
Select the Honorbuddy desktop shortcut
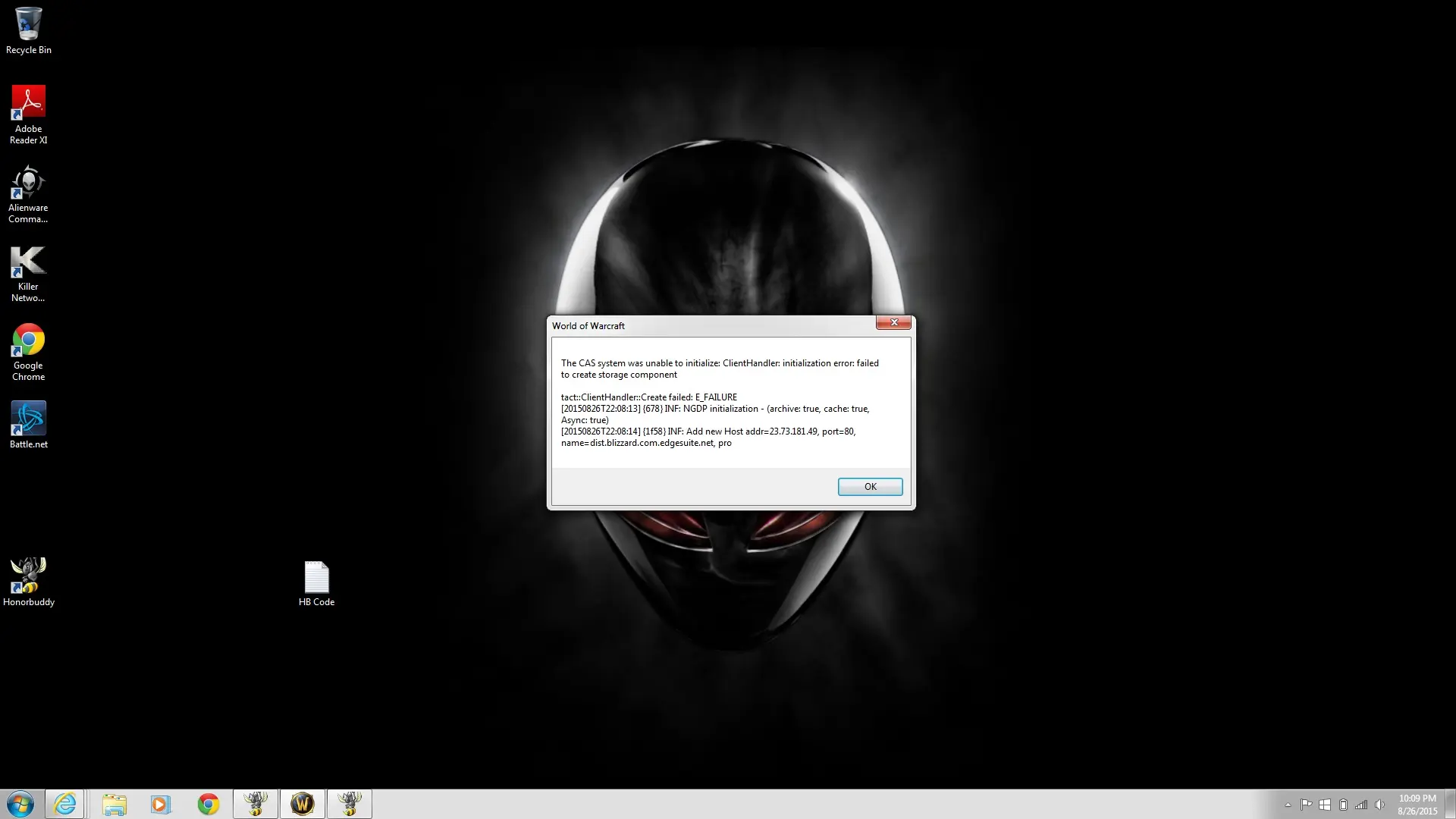click(29, 583)
